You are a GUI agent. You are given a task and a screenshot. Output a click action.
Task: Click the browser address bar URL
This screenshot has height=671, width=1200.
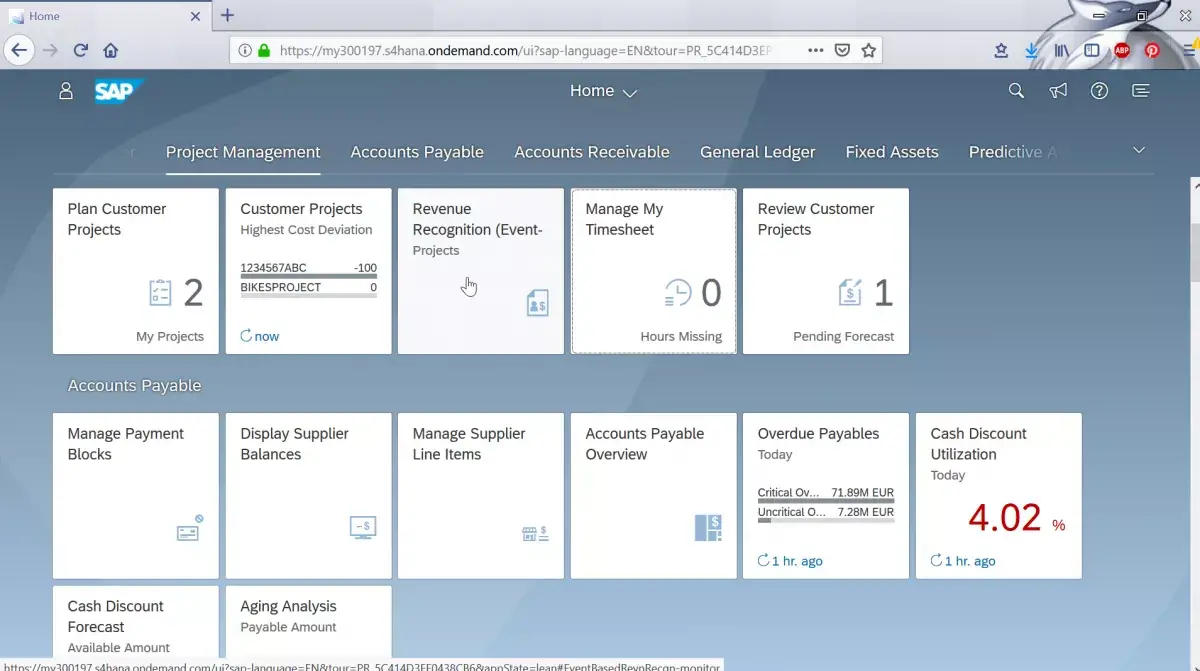point(525,50)
